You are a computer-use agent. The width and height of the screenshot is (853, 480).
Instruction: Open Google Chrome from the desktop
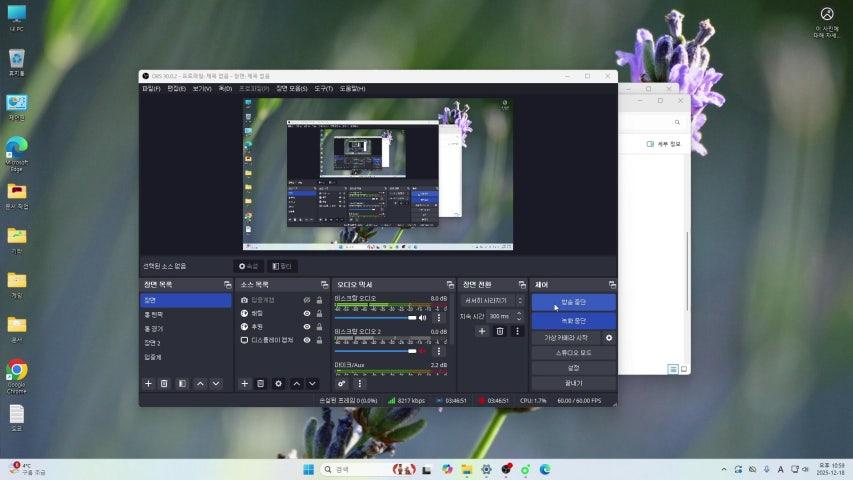(x=16, y=372)
